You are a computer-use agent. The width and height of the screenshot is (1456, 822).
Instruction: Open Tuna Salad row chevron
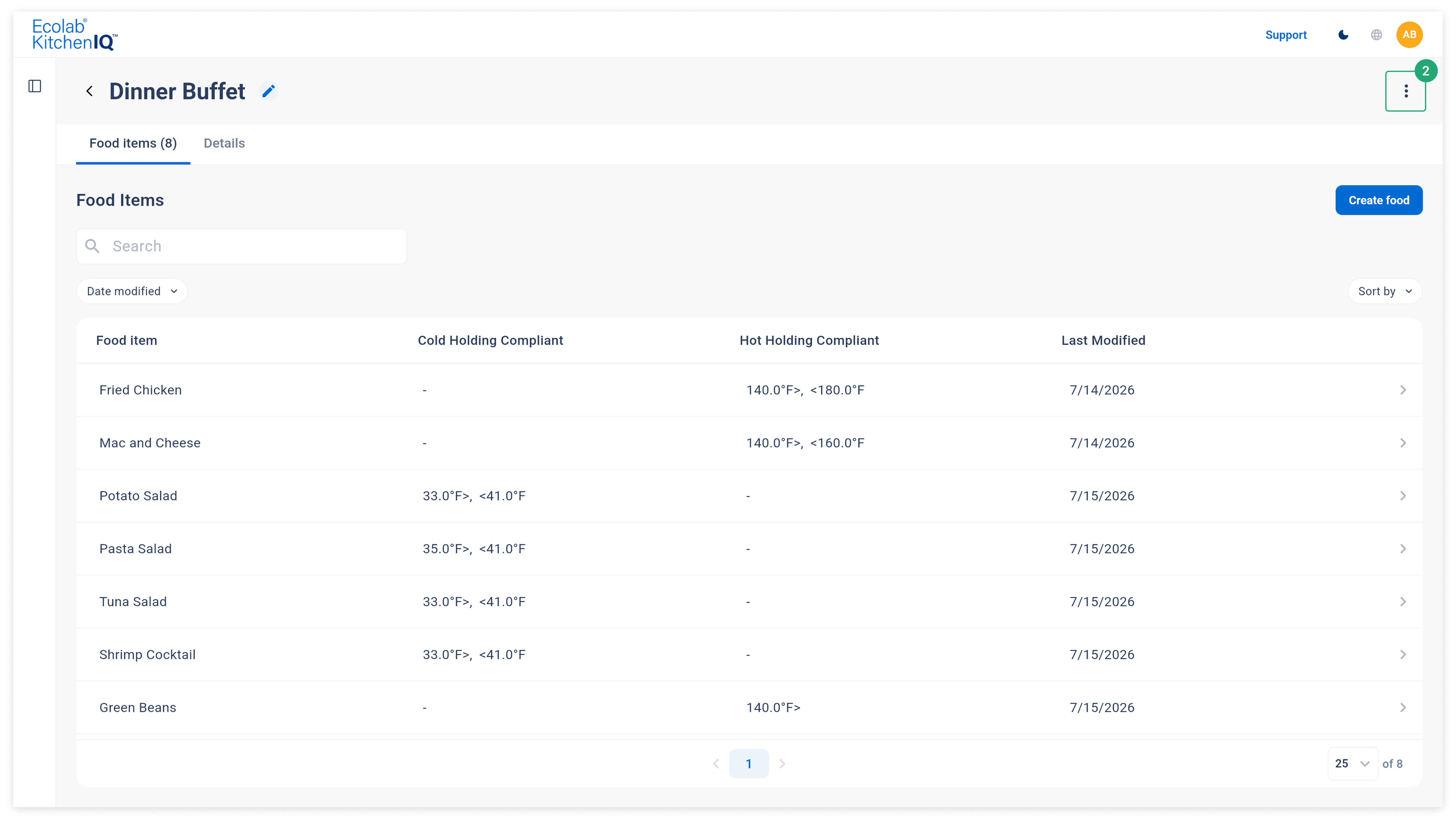click(1403, 602)
